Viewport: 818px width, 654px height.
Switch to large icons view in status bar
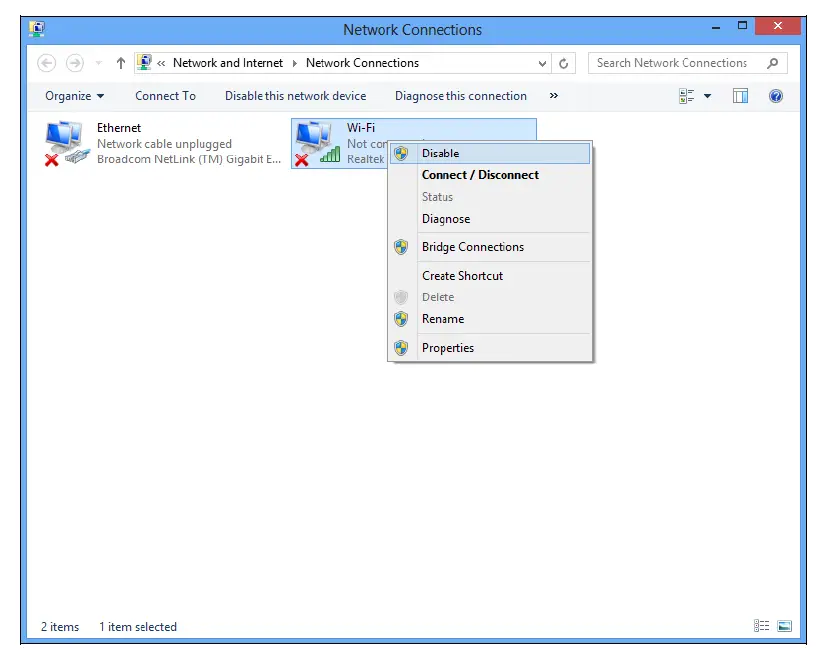(x=784, y=626)
